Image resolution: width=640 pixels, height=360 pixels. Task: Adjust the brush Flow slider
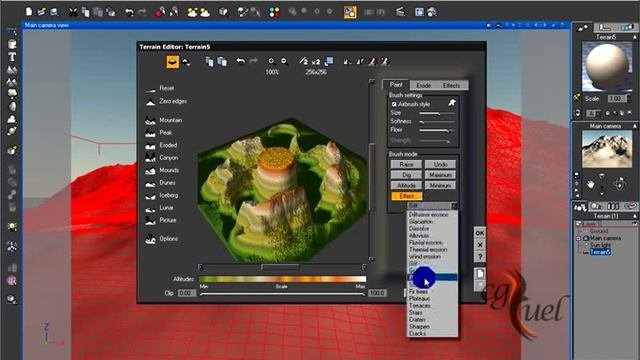(437, 130)
